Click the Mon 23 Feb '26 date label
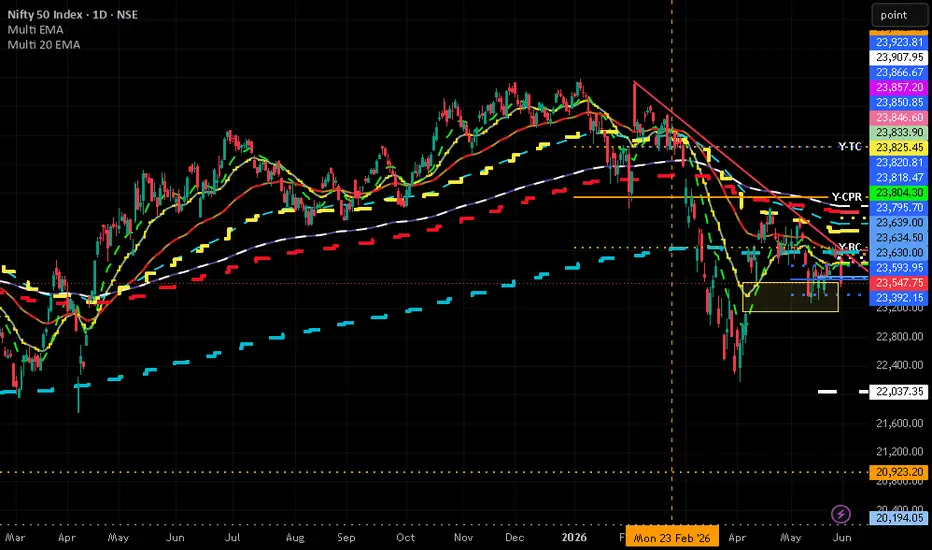Viewport: 932px width, 550px height. click(672, 538)
